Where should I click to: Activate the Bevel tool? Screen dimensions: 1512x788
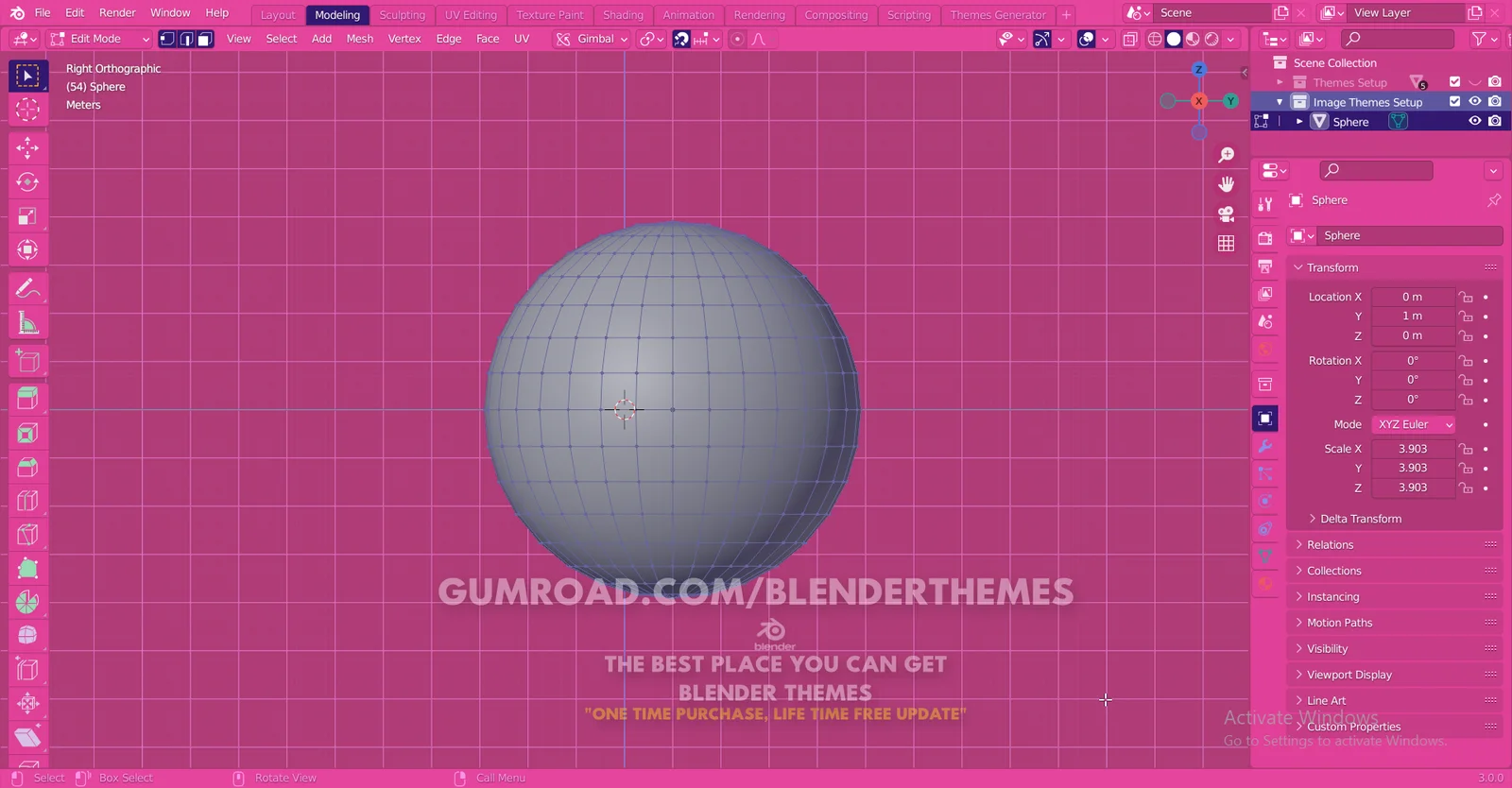click(x=27, y=467)
